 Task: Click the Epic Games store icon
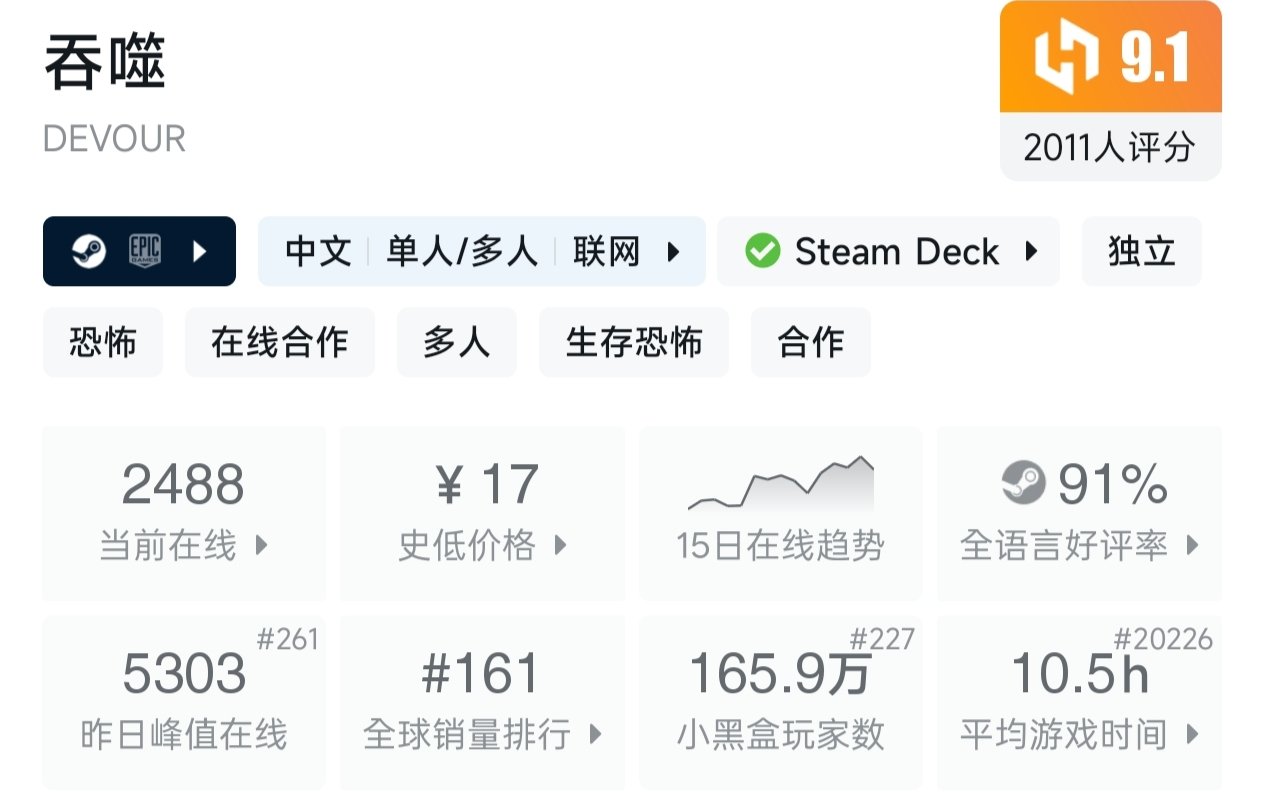[x=145, y=251]
